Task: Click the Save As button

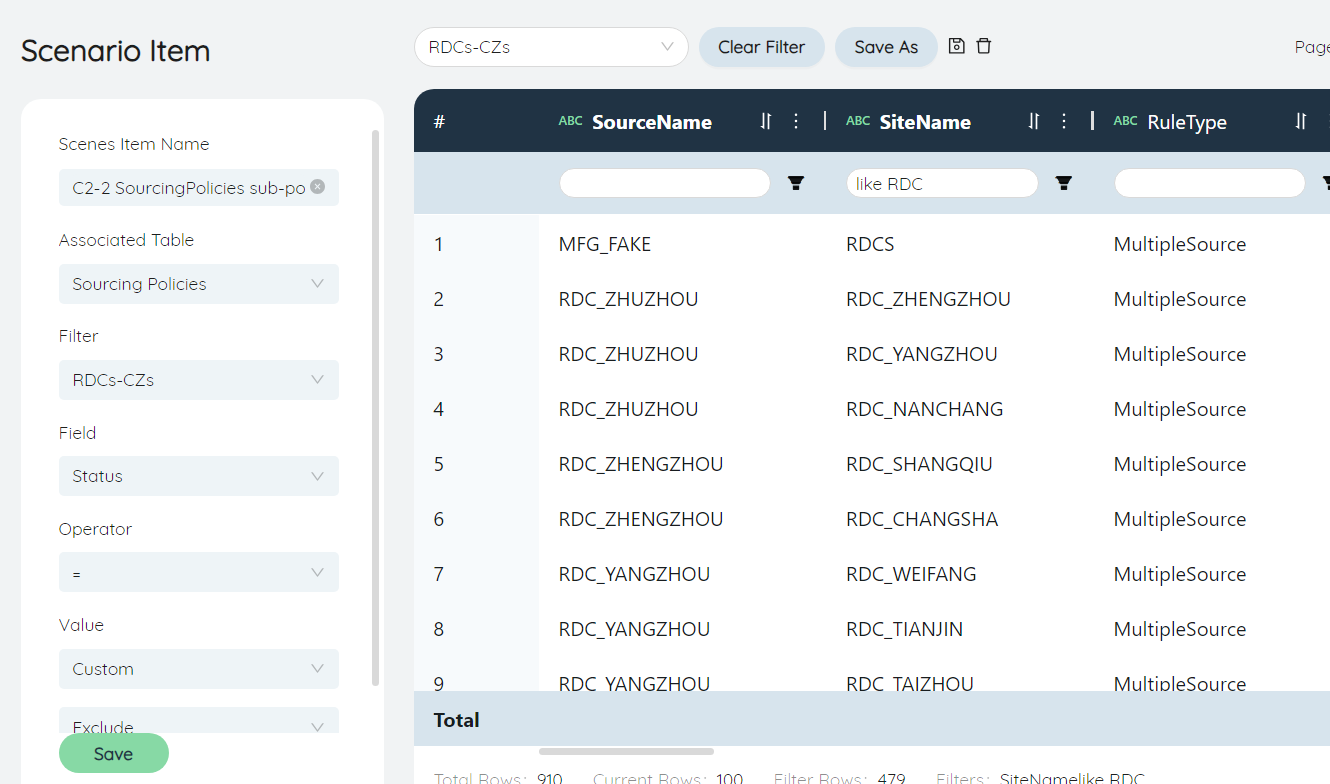Action: [x=886, y=47]
